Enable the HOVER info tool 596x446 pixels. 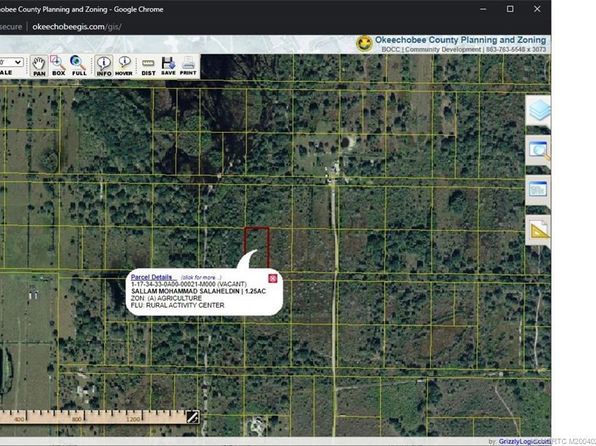pyautogui.click(x=124, y=66)
